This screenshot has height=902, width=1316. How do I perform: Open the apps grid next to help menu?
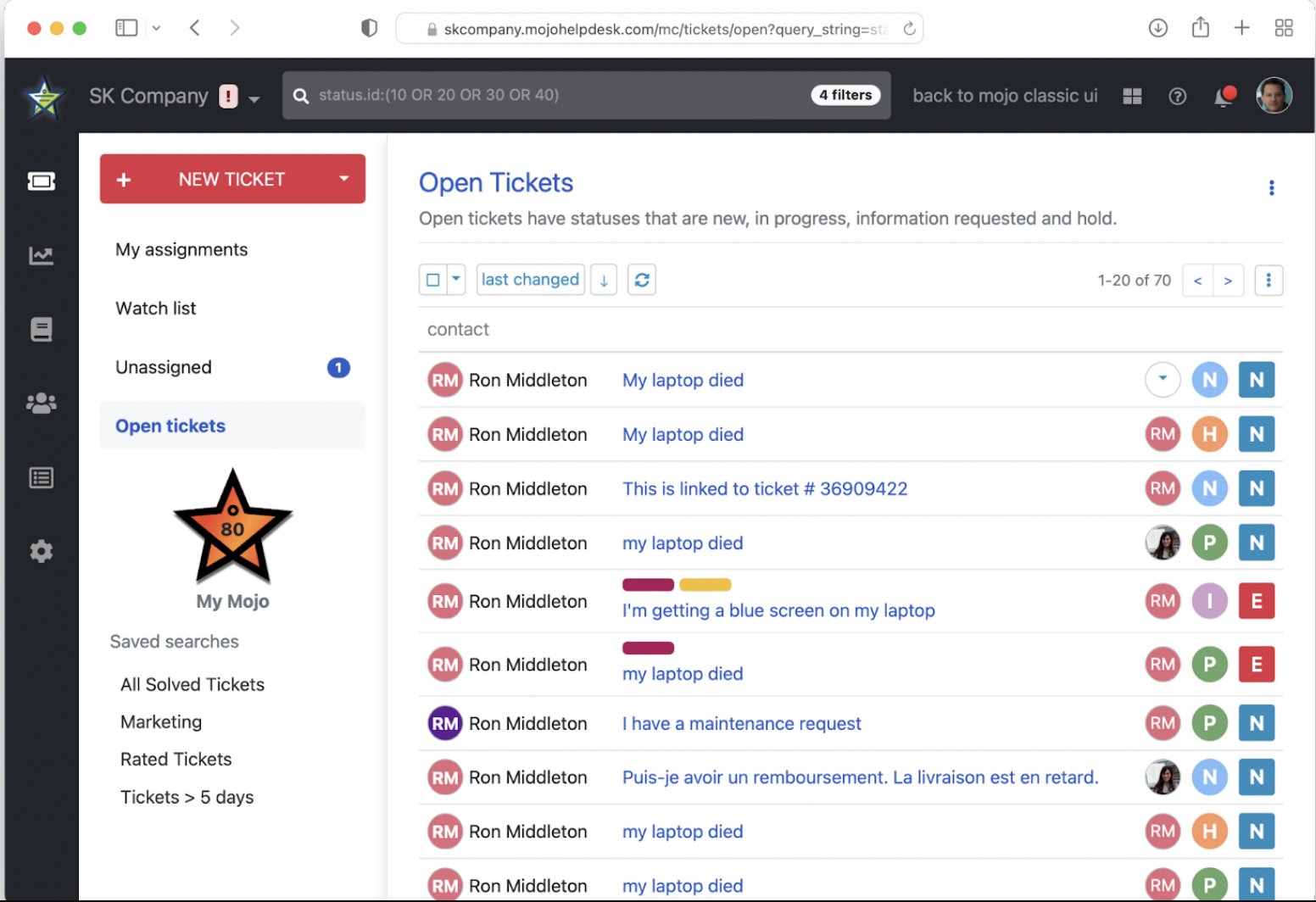coord(1131,96)
